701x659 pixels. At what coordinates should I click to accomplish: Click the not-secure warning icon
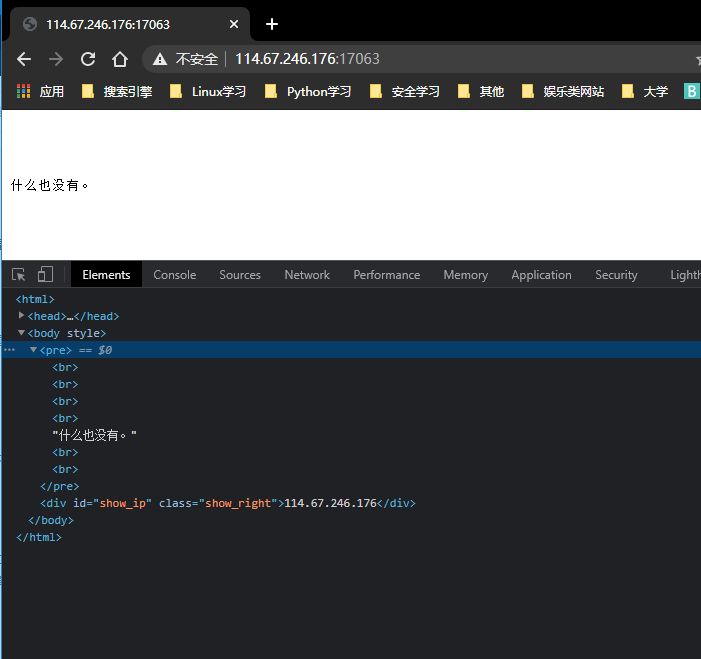tap(160, 59)
